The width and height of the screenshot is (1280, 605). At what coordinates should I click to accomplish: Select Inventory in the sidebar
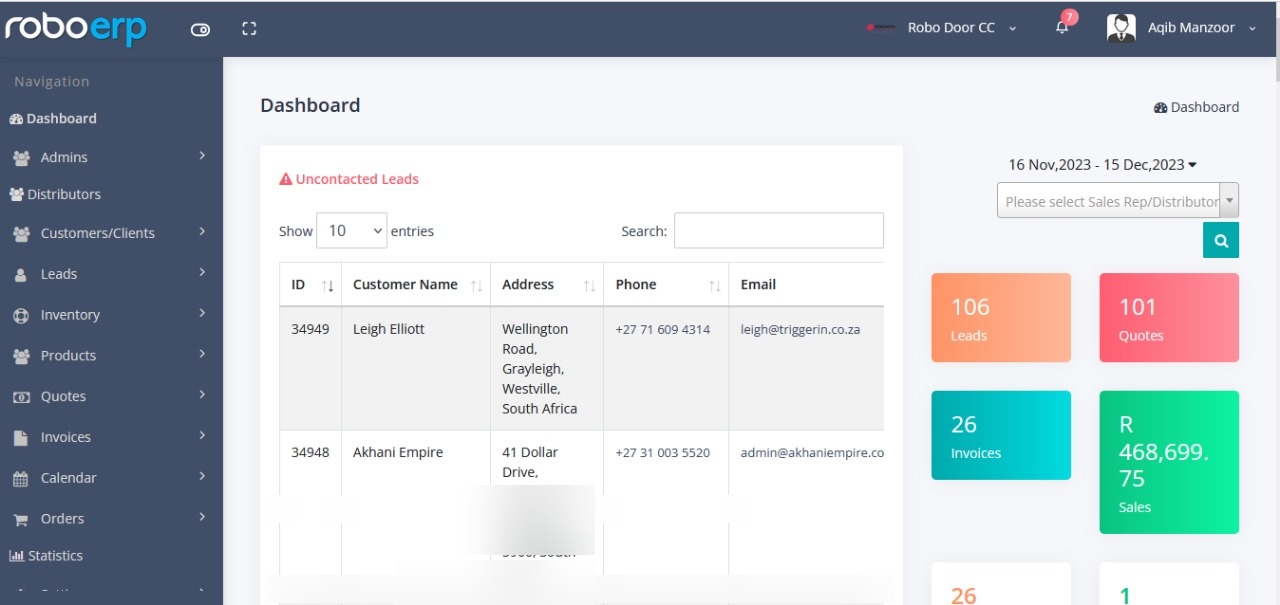(x=70, y=314)
